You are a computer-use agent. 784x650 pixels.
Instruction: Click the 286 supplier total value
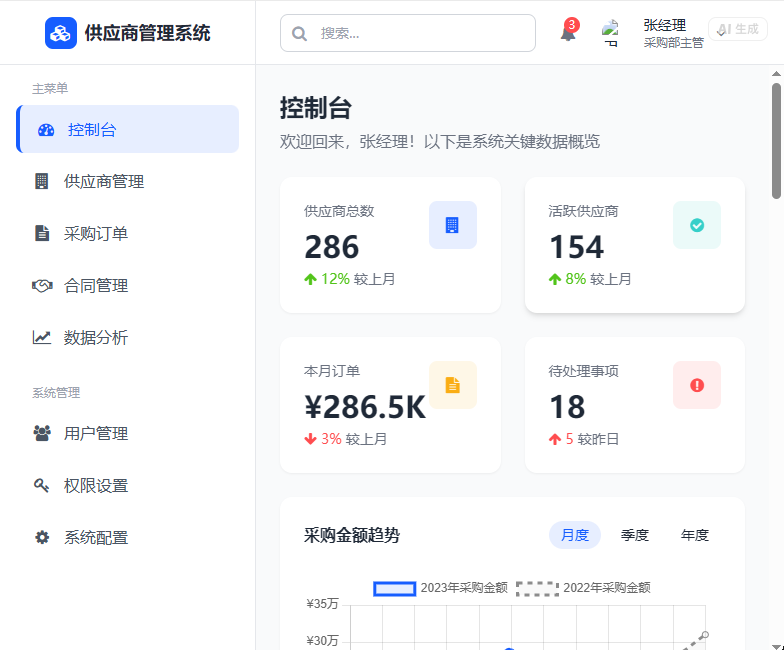(332, 246)
